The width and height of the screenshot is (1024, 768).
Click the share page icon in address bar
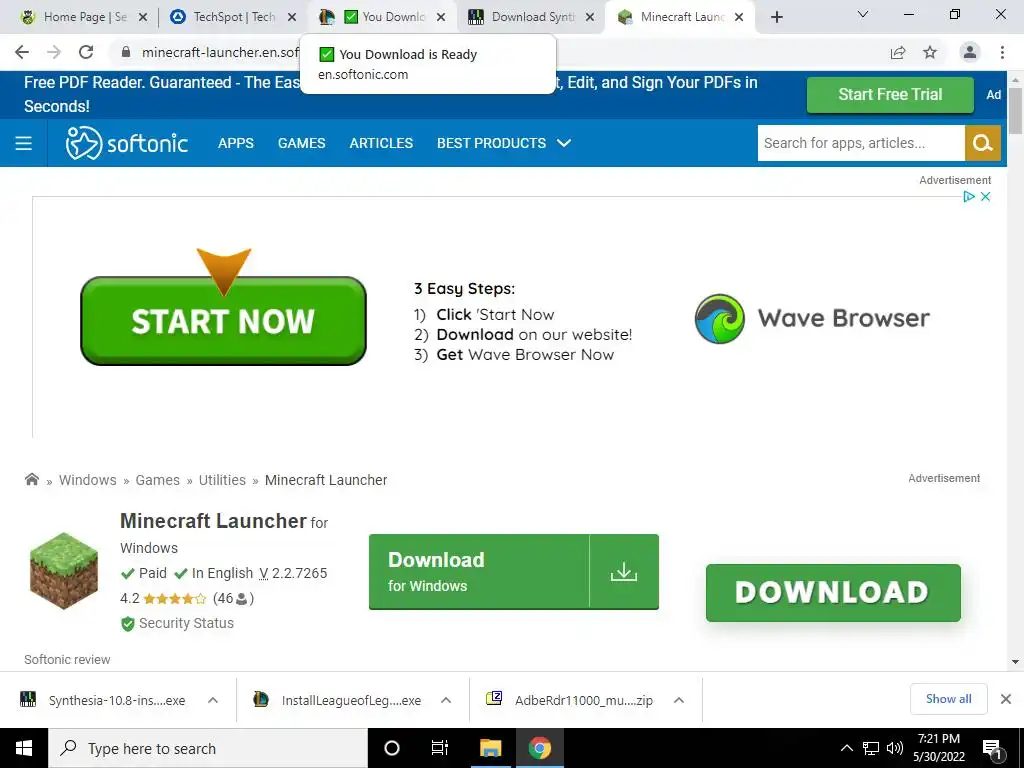(898, 52)
